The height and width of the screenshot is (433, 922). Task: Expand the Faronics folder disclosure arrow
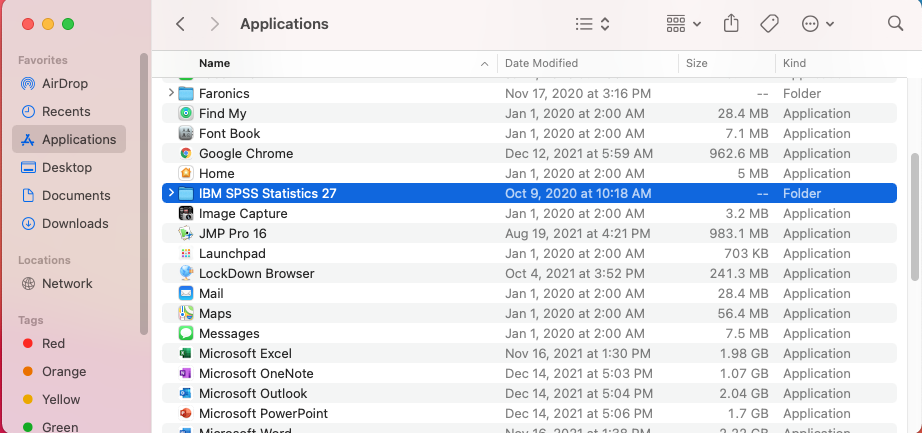[171, 93]
